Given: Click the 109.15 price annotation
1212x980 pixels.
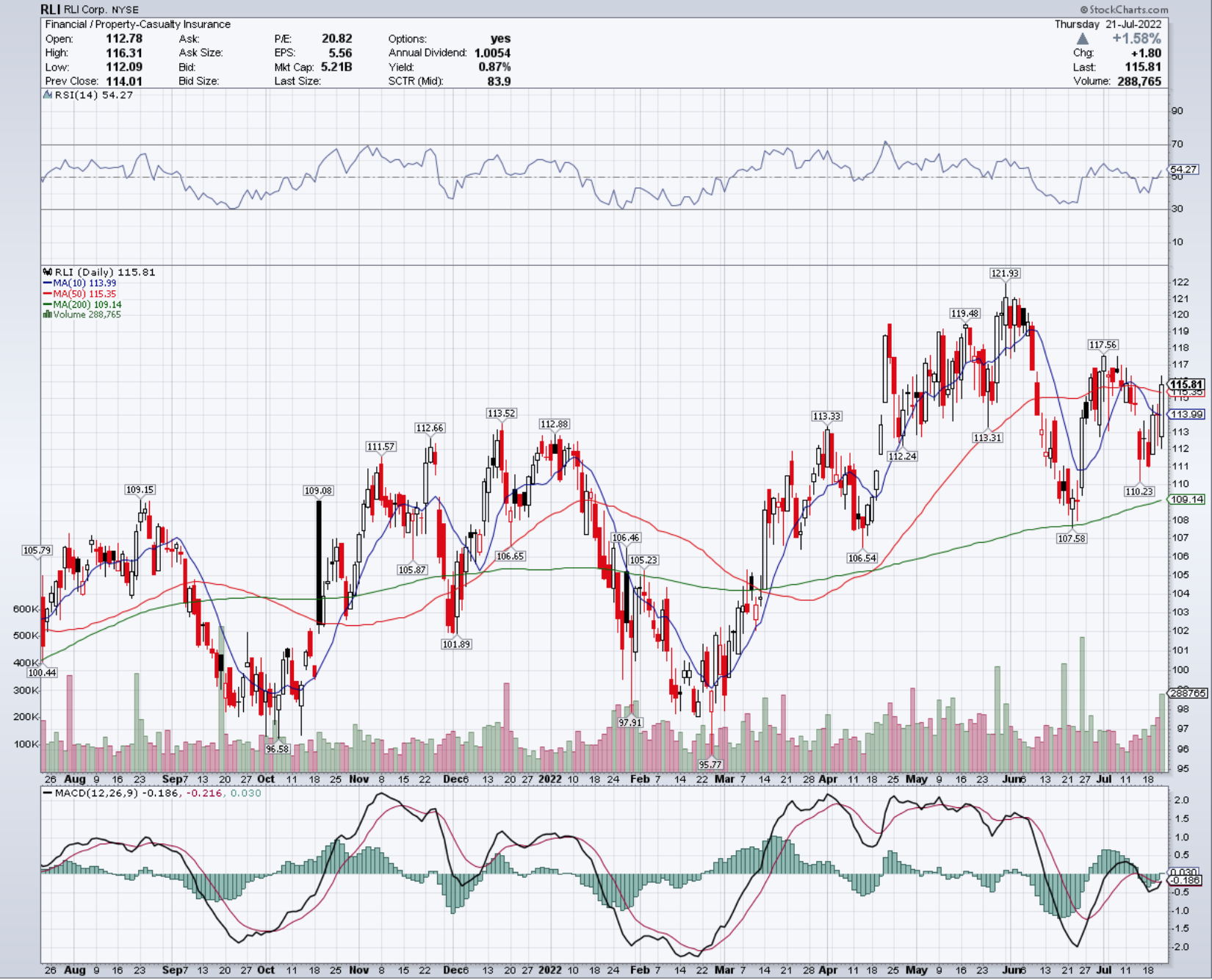Looking at the screenshot, I should [x=140, y=490].
